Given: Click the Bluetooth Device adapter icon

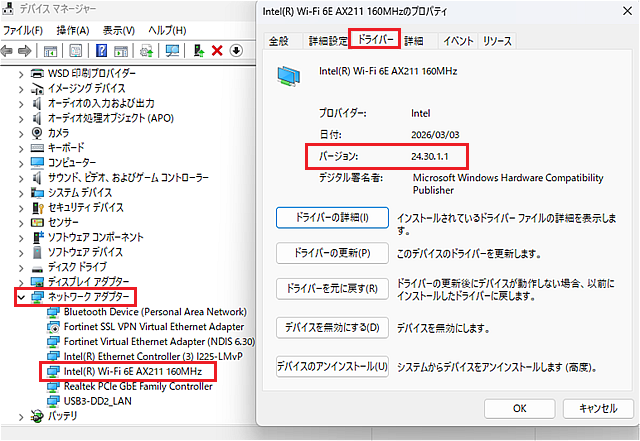Looking at the screenshot, I should [x=53, y=312].
